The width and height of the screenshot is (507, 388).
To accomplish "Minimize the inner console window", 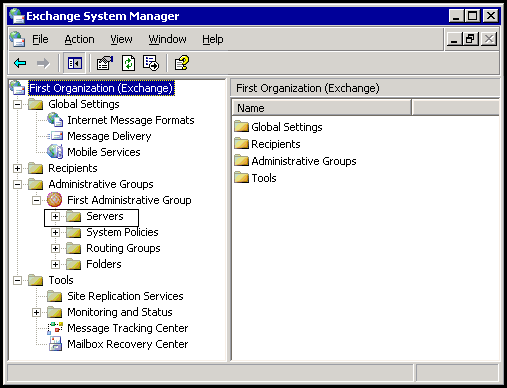I will 454,39.
